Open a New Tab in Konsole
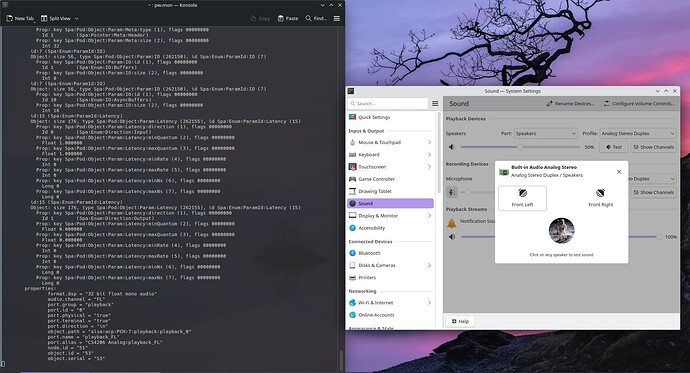Screen dimensions: 690x373 [x=20, y=18]
